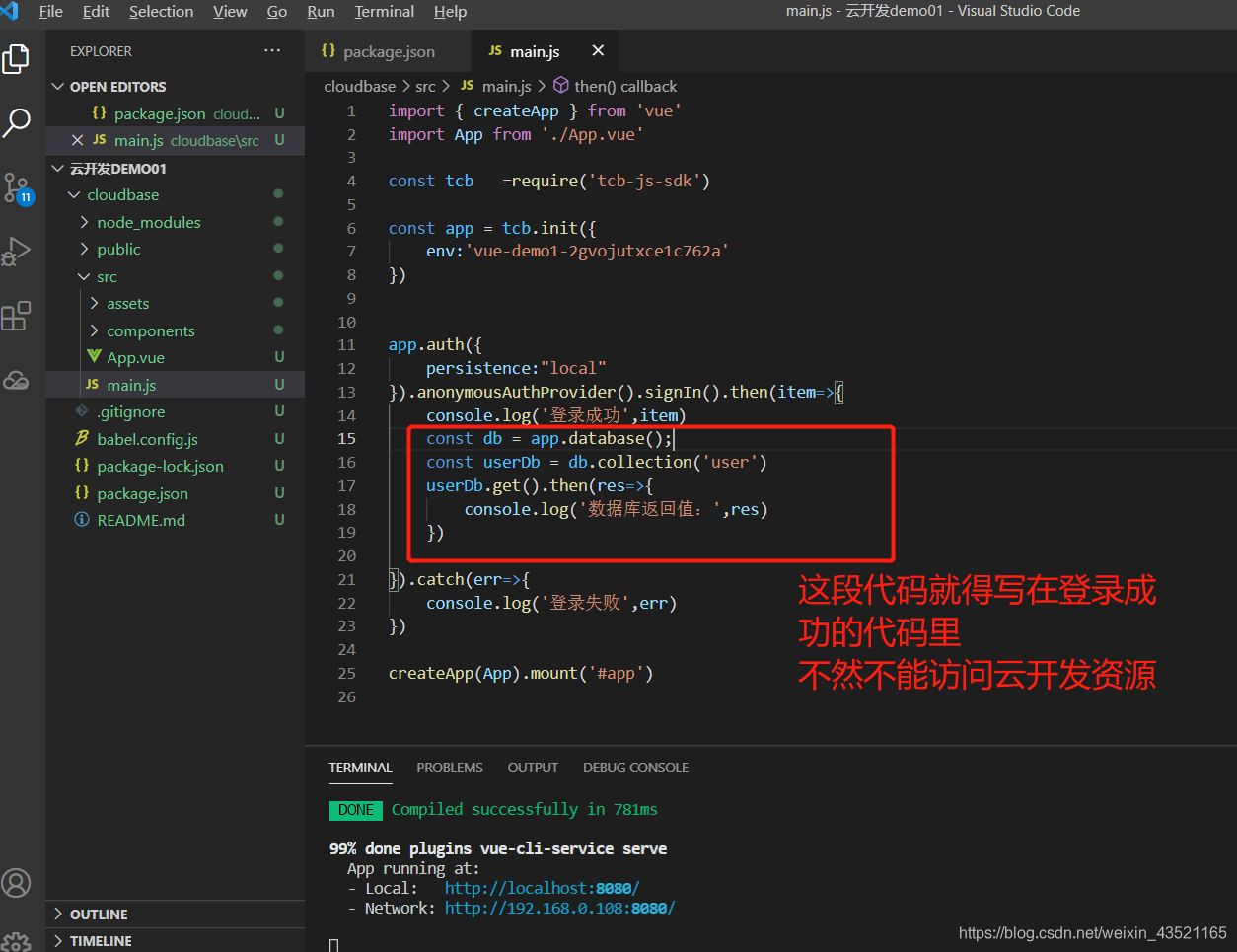Image resolution: width=1237 pixels, height=952 pixels.
Task: Open the cloud extension icon in activity bar
Action: tap(16, 380)
